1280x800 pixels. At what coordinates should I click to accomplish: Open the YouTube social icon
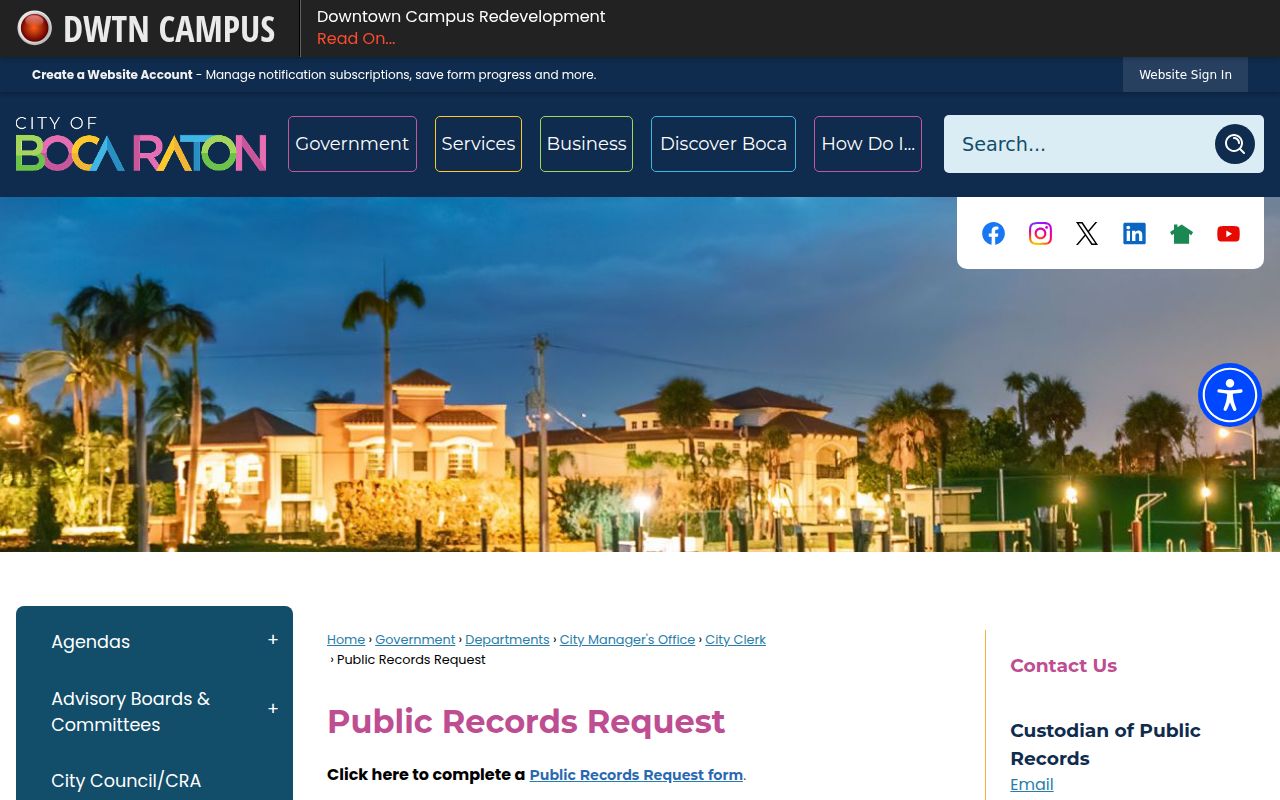tap(1228, 233)
